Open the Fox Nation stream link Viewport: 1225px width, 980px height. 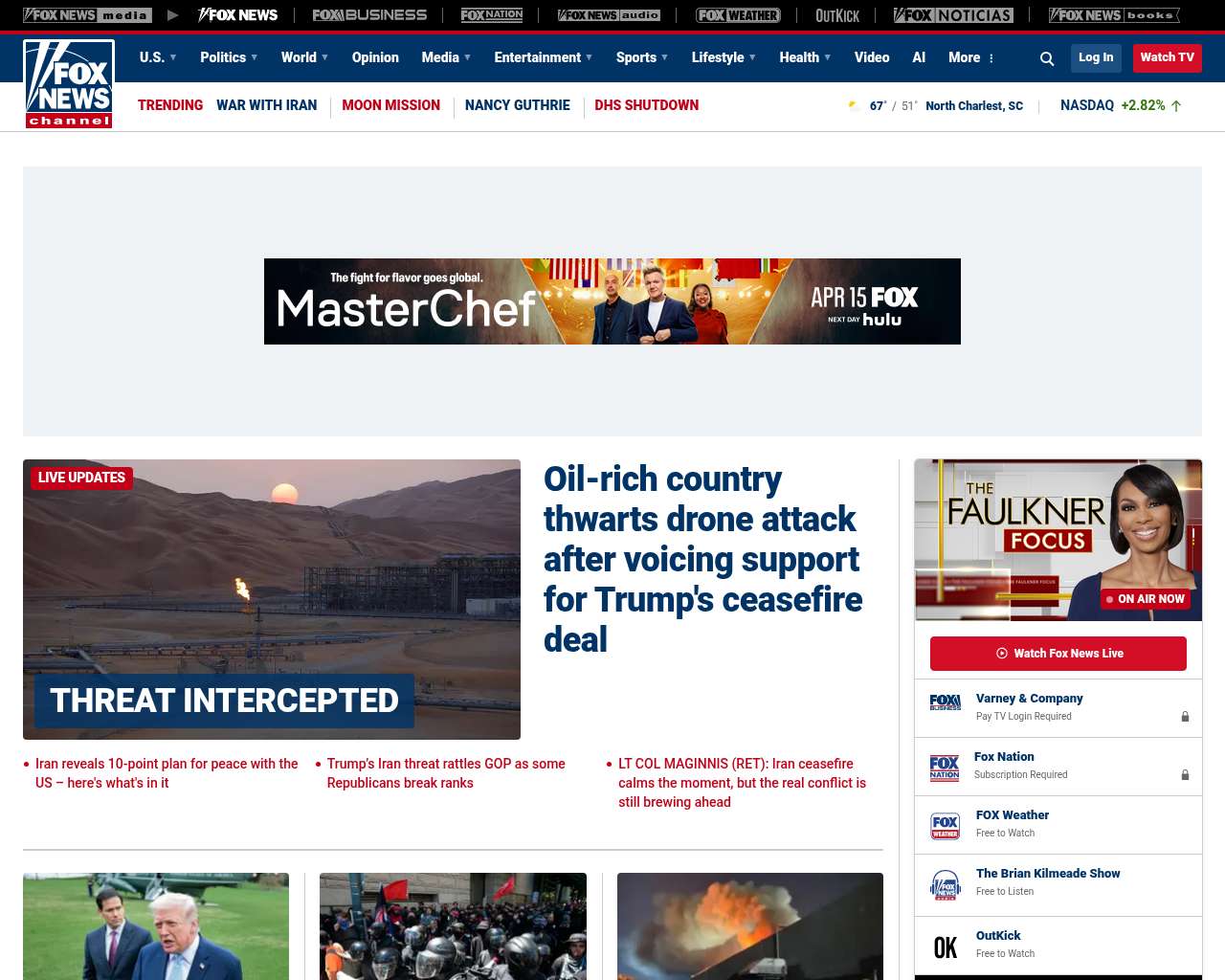tap(1004, 757)
